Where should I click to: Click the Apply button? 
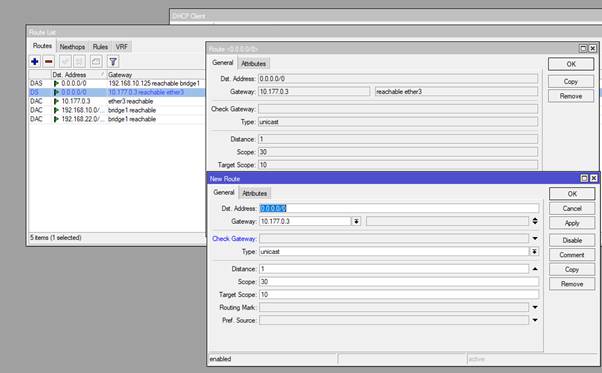tap(572, 223)
